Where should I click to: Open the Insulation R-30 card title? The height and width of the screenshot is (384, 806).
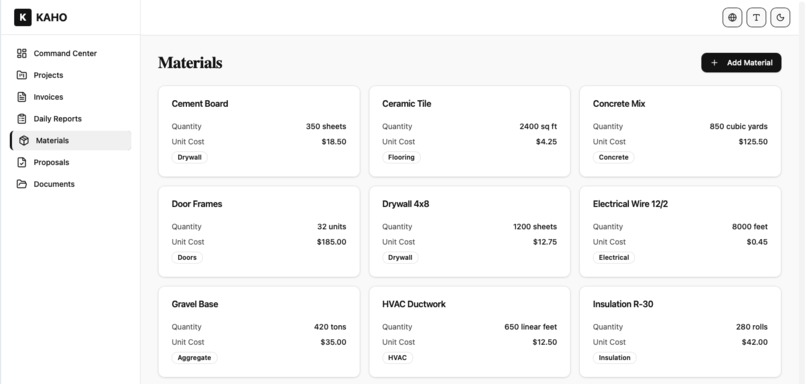click(x=623, y=304)
